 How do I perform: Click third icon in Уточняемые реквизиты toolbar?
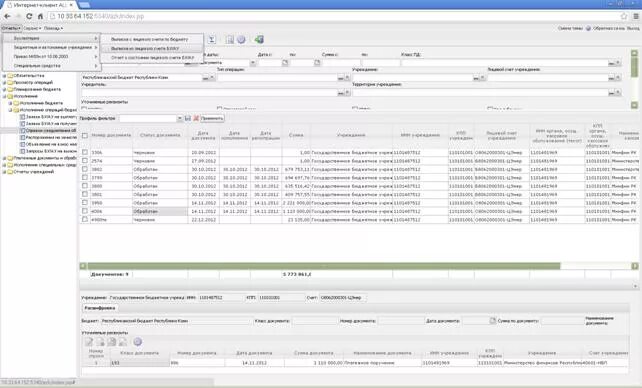tap(111, 342)
